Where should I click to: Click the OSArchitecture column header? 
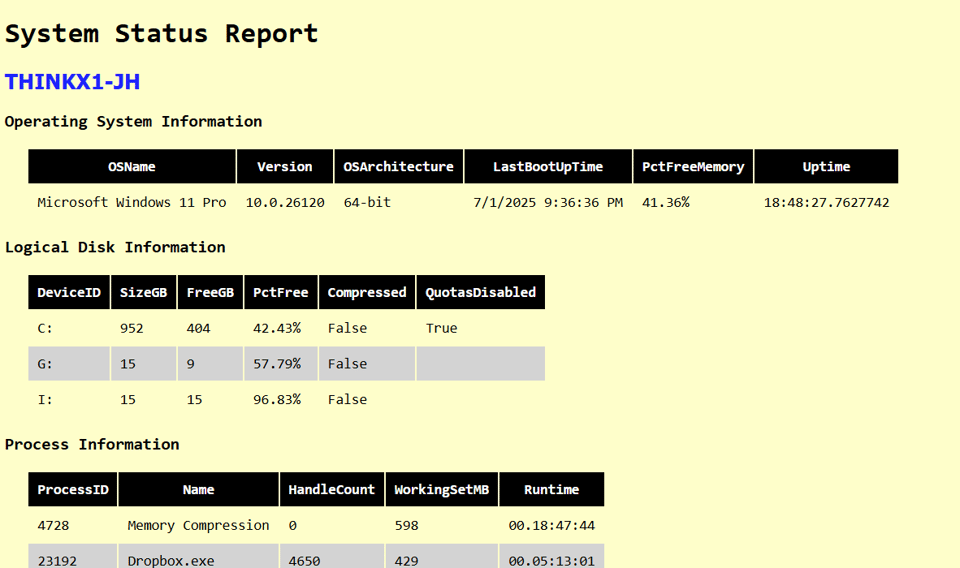pyautogui.click(x=398, y=167)
